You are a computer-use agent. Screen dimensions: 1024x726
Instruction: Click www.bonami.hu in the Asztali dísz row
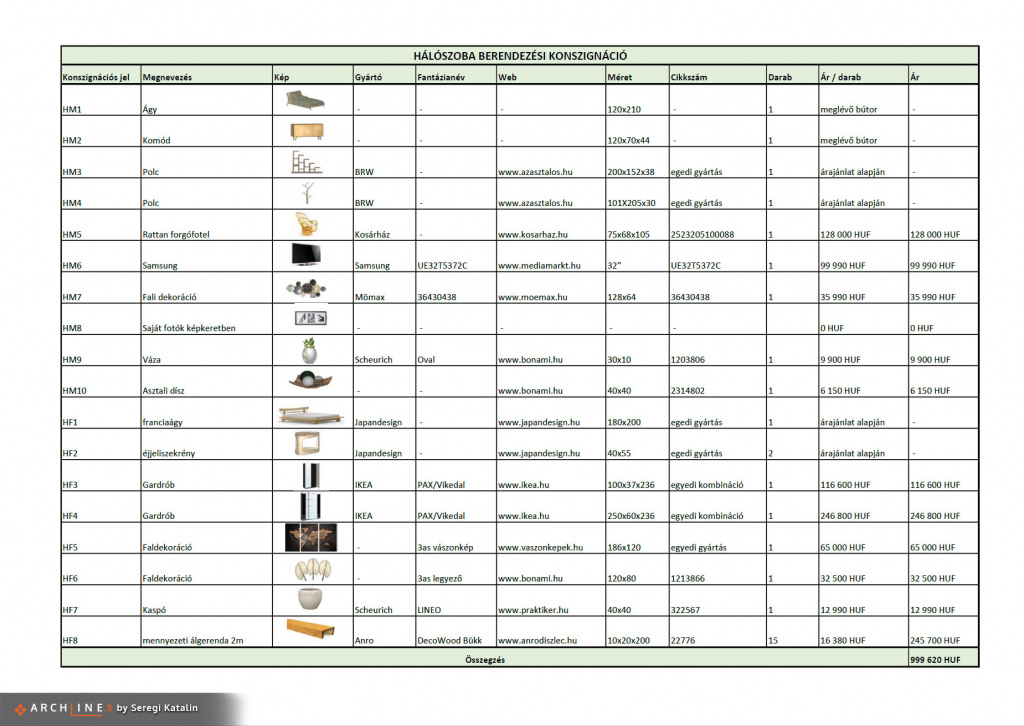coord(530,391)
